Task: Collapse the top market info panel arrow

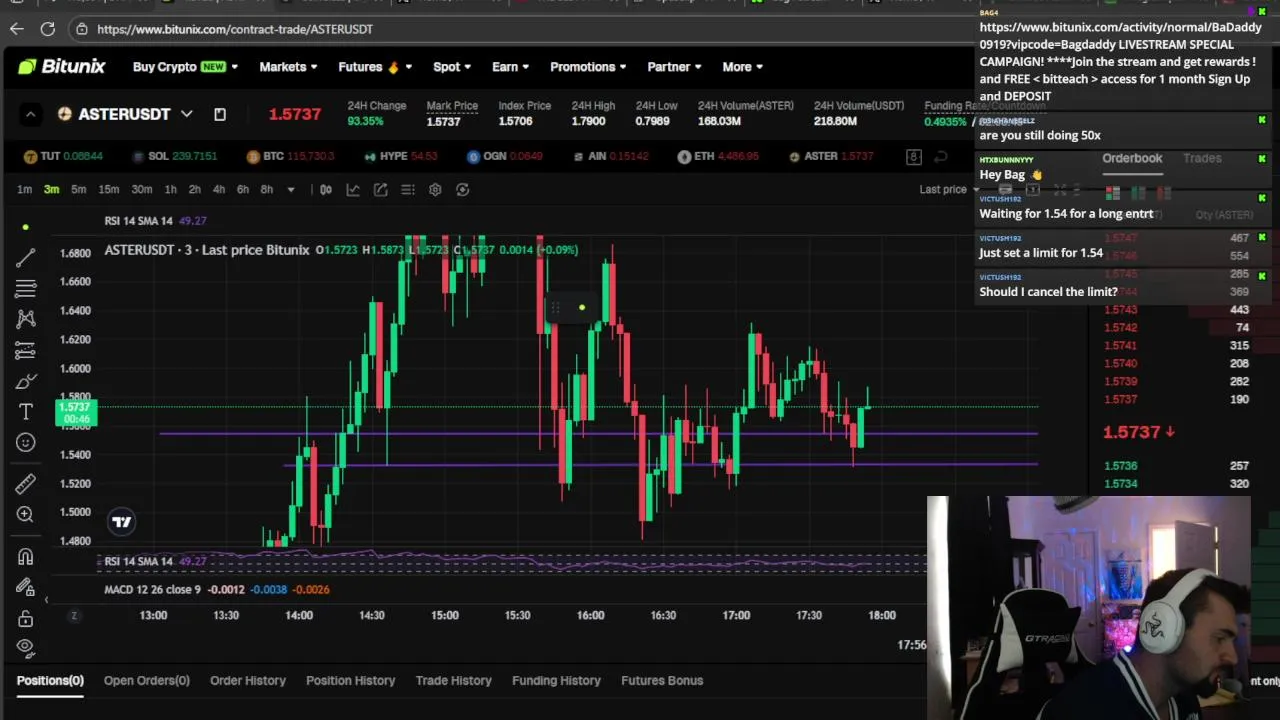Action: click(x=30, y=114)
